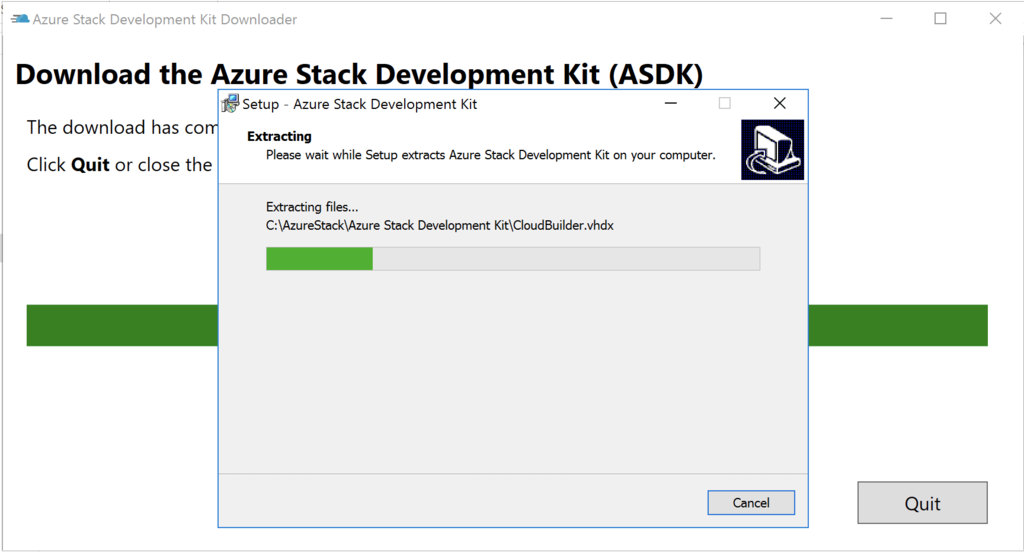
Task: Click the disabled maximize box of Setup dialog
Action: (x=725, y=104)
